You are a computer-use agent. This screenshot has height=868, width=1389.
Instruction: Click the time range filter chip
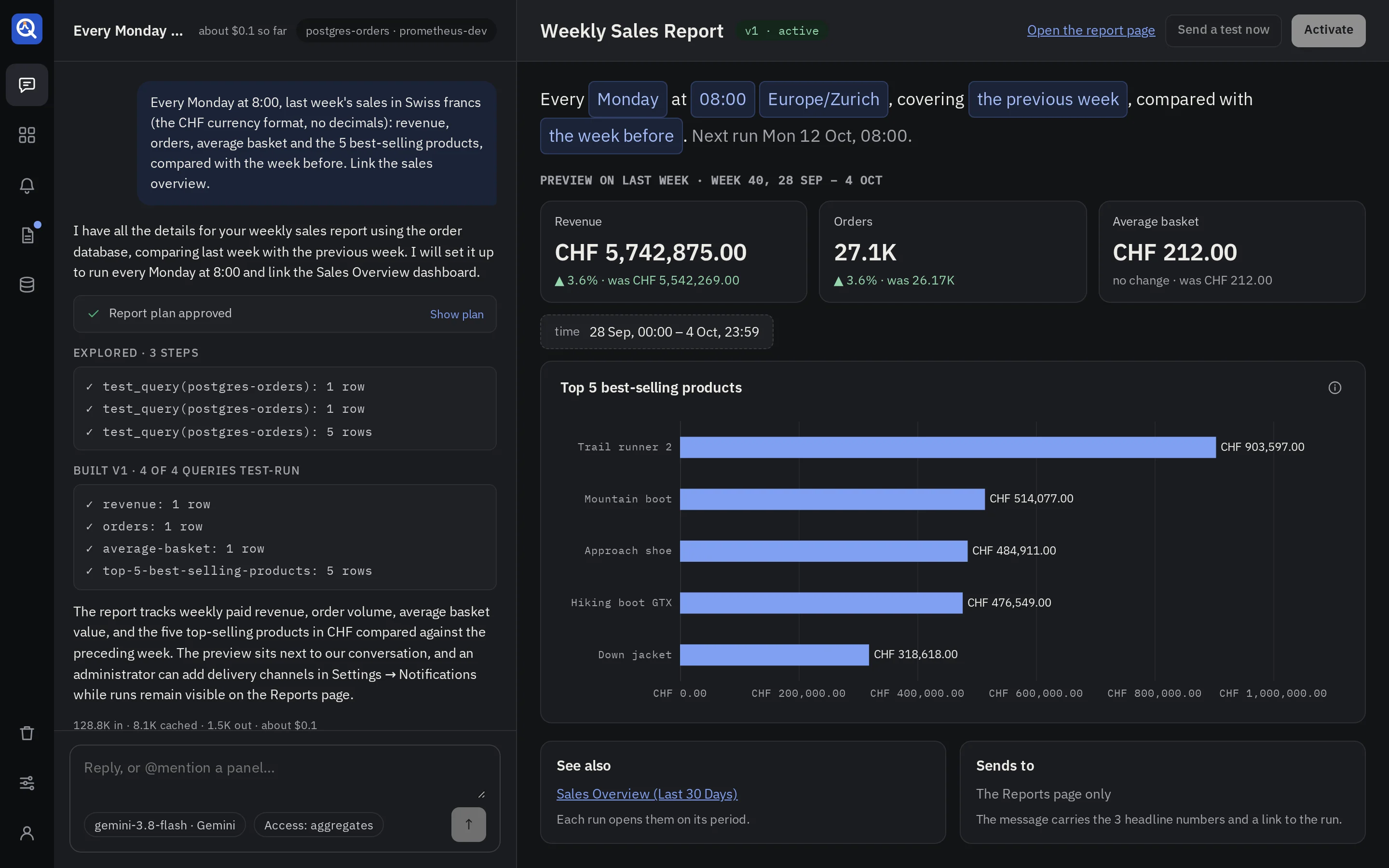pyautogui.click(x=656, y=332)
